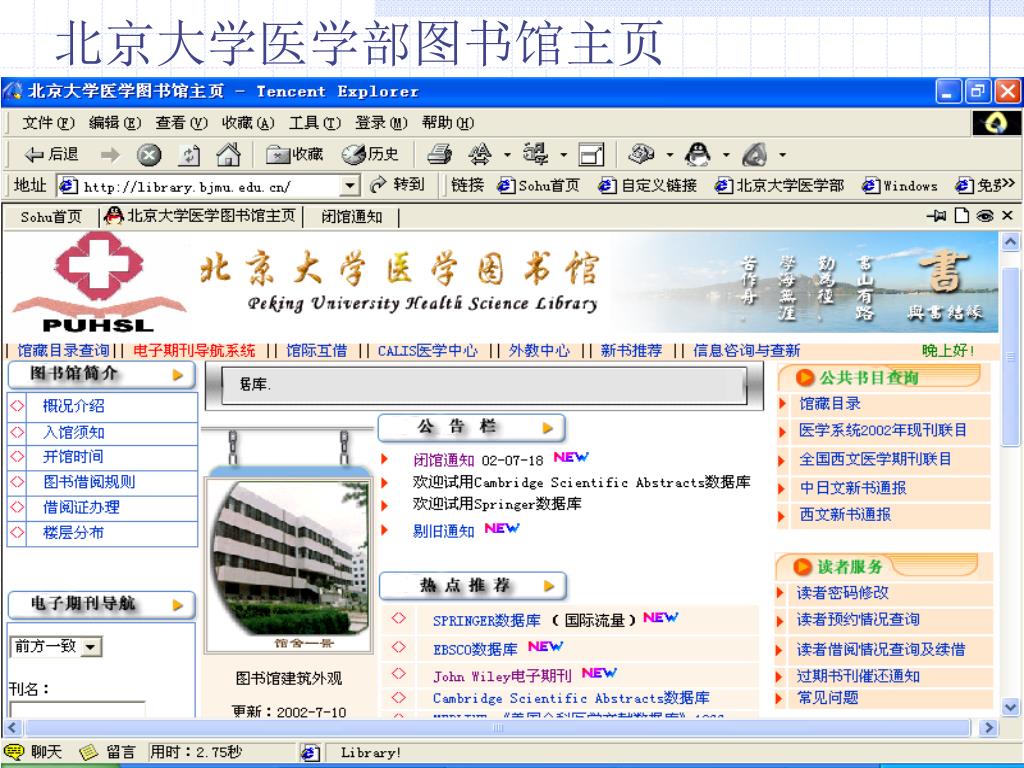Open 读者密码修改 under 读者服务
Image resolution: width=1024 pixels, height=768 pixels.
tap(842, 592)
